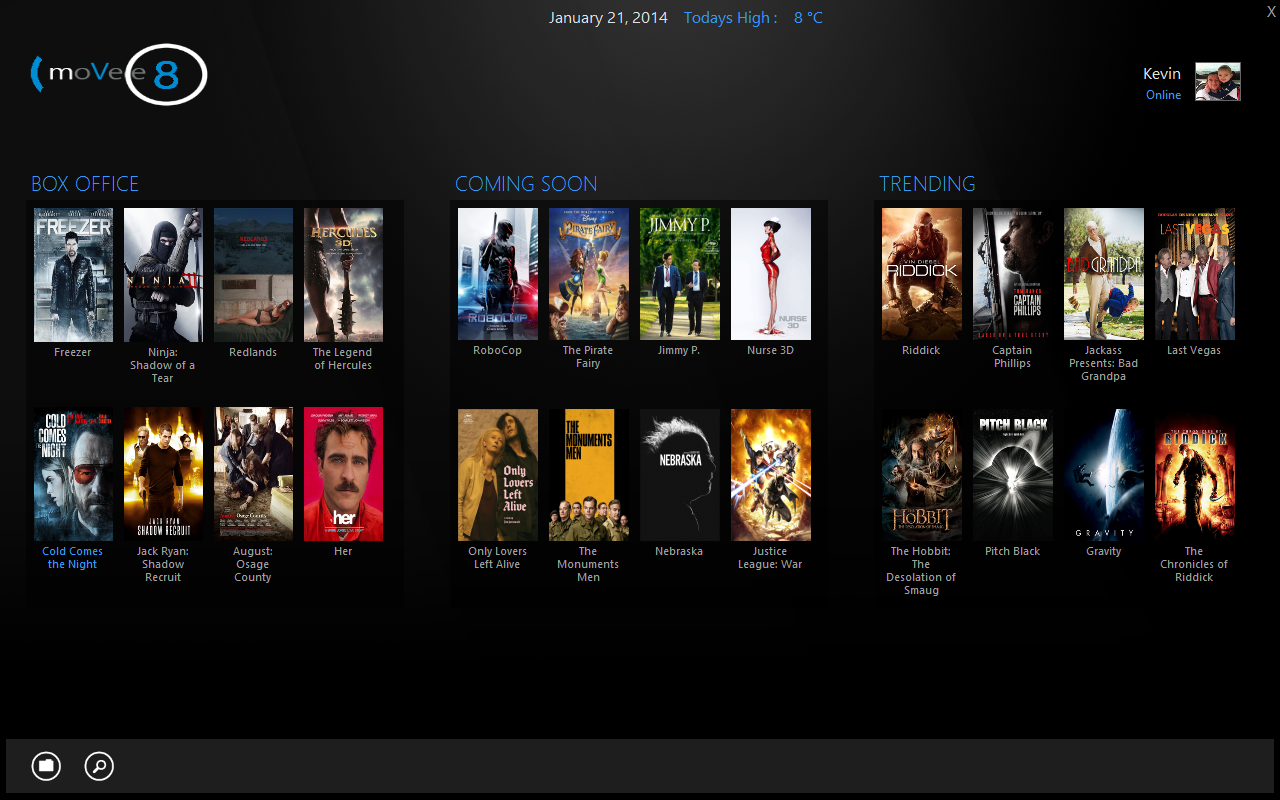Click the BOX OFFICE section heading
This screenshot has height=800, width=1280.
(x=85, y=184)
